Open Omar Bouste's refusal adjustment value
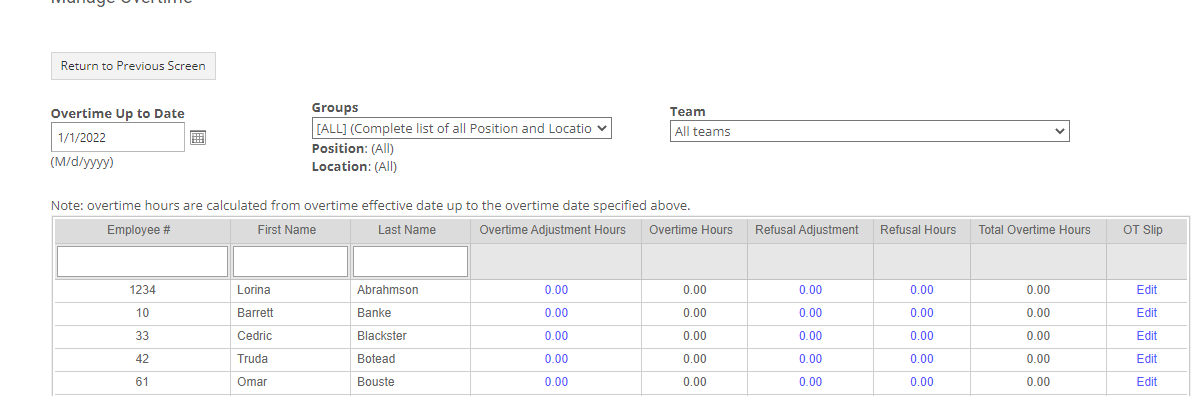This screenshot has width=1199, height=396. tap(811, 382)
